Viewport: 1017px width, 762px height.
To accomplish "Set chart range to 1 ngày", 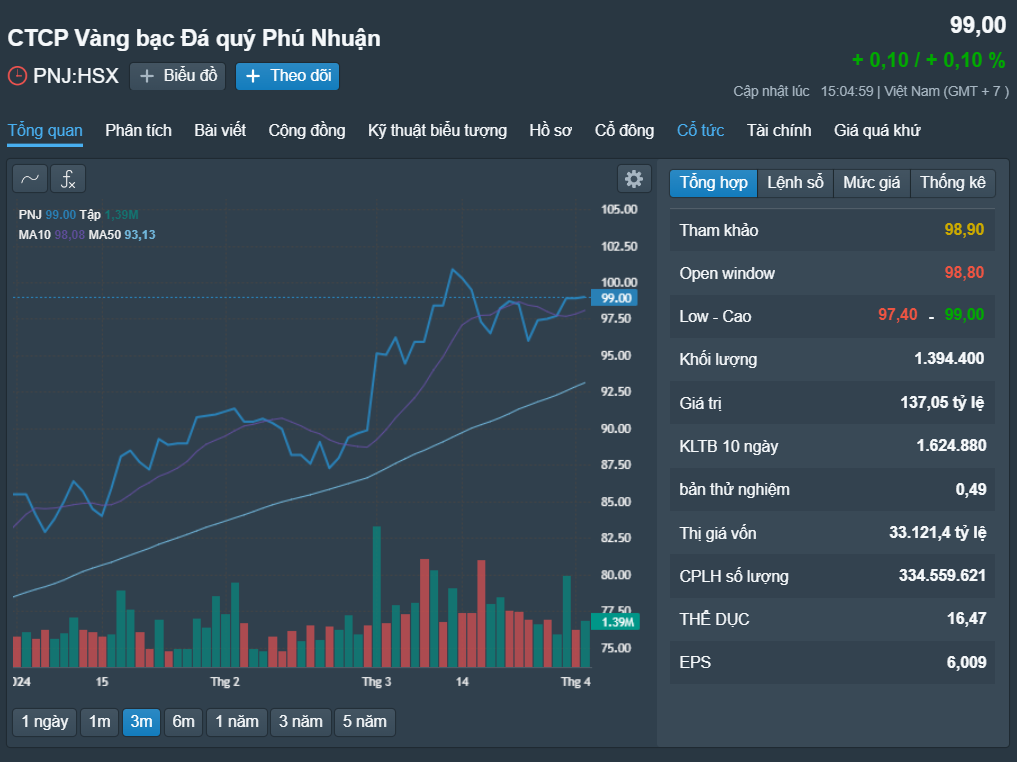I will click(x=45, y=722).
